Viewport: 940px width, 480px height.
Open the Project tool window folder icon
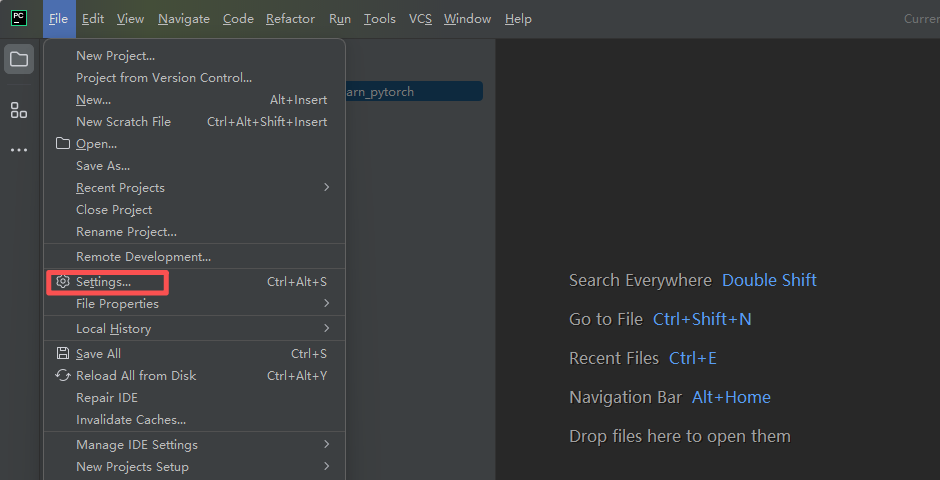pyautogui.click(x=19, y=59)
